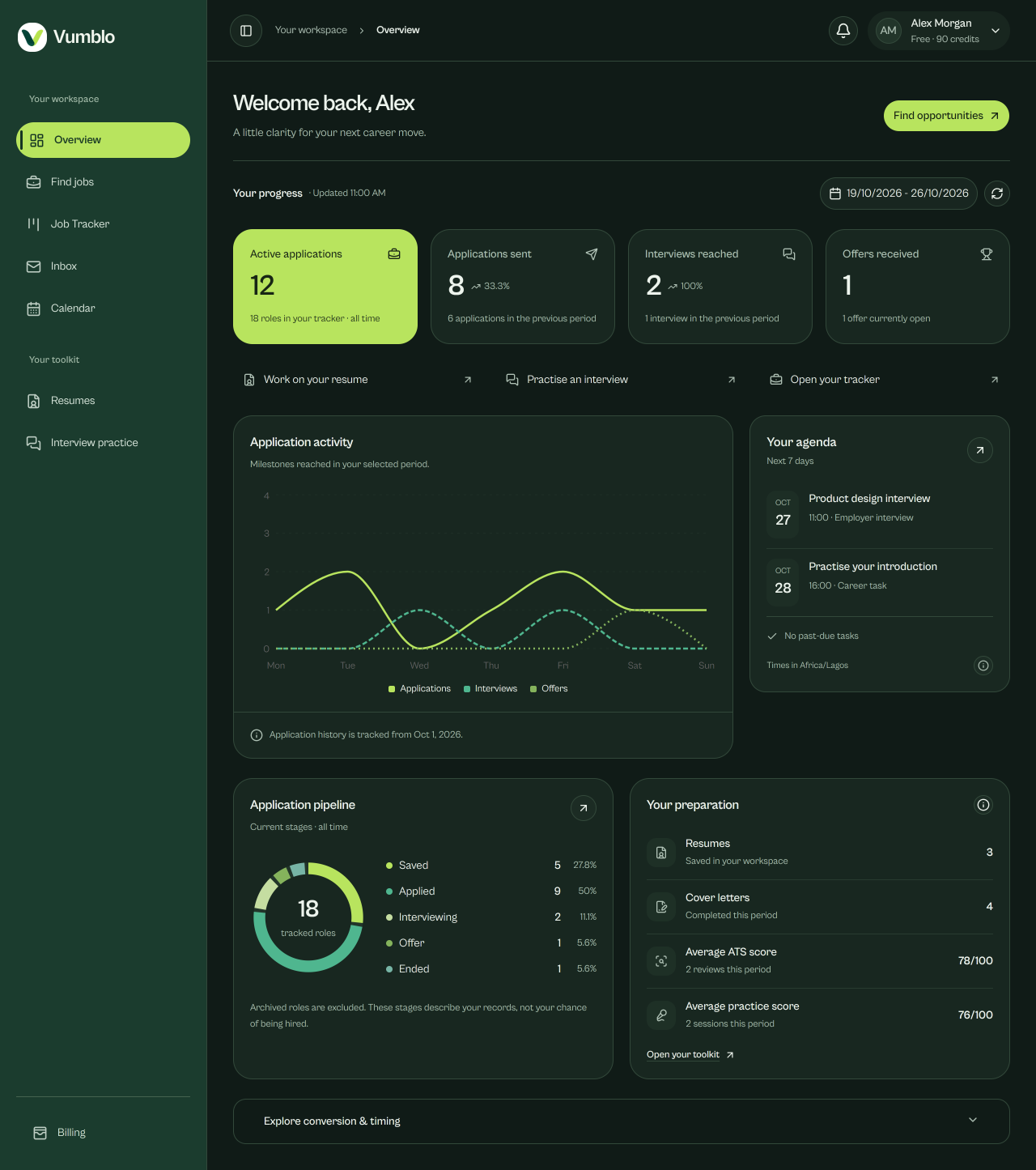
Task: Click the refresh progress icon
Action: click(997, 194)
